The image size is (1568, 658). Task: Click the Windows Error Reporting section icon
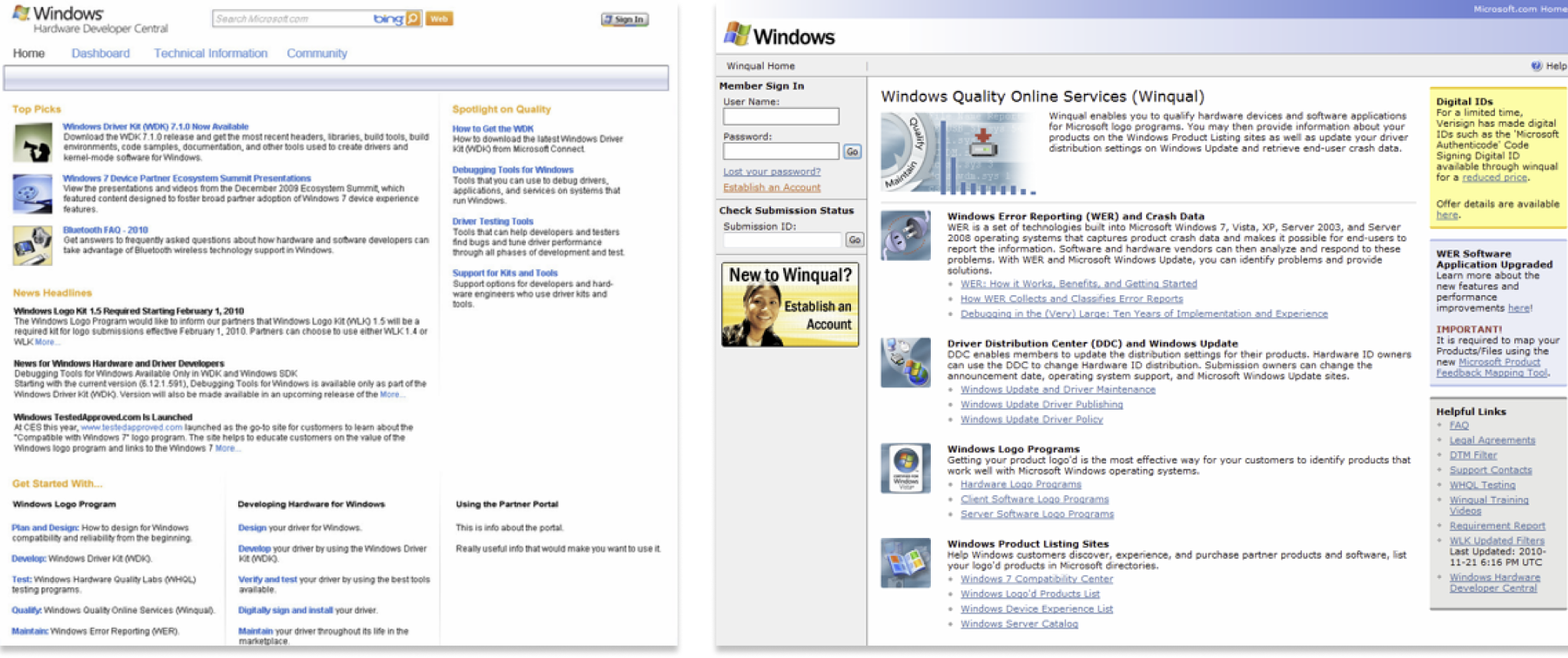[x=905, y=235]
